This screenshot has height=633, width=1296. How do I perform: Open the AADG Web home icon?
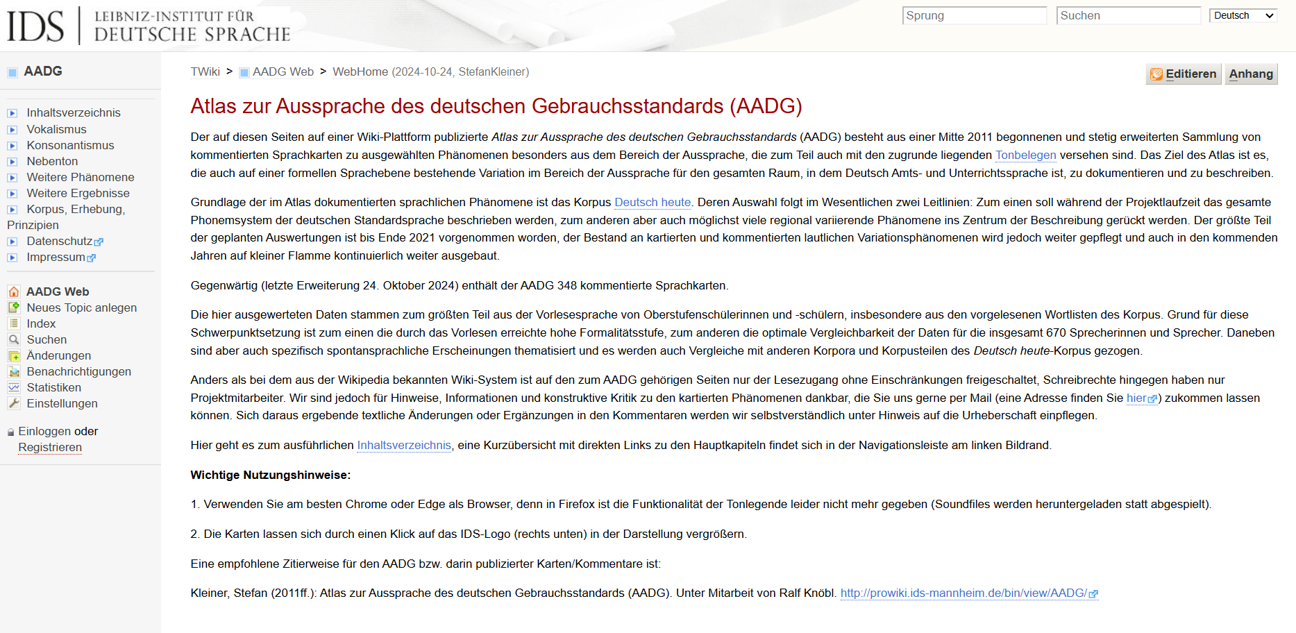click(x=12, y=291)
